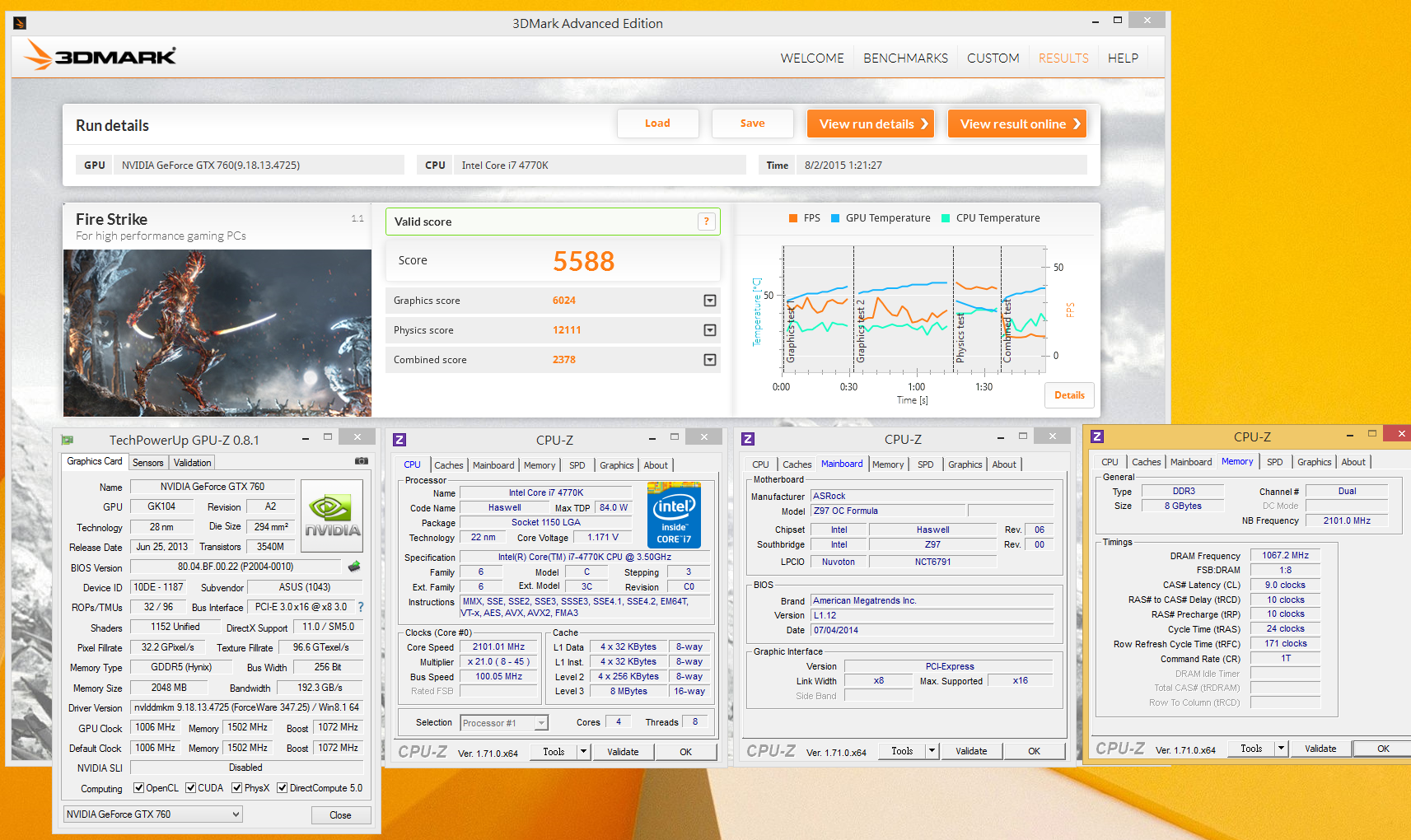This screenshot has width=1411, height=840.
Task: Click the 3DMark logo in the header
Action: click(x=100, y=55)
